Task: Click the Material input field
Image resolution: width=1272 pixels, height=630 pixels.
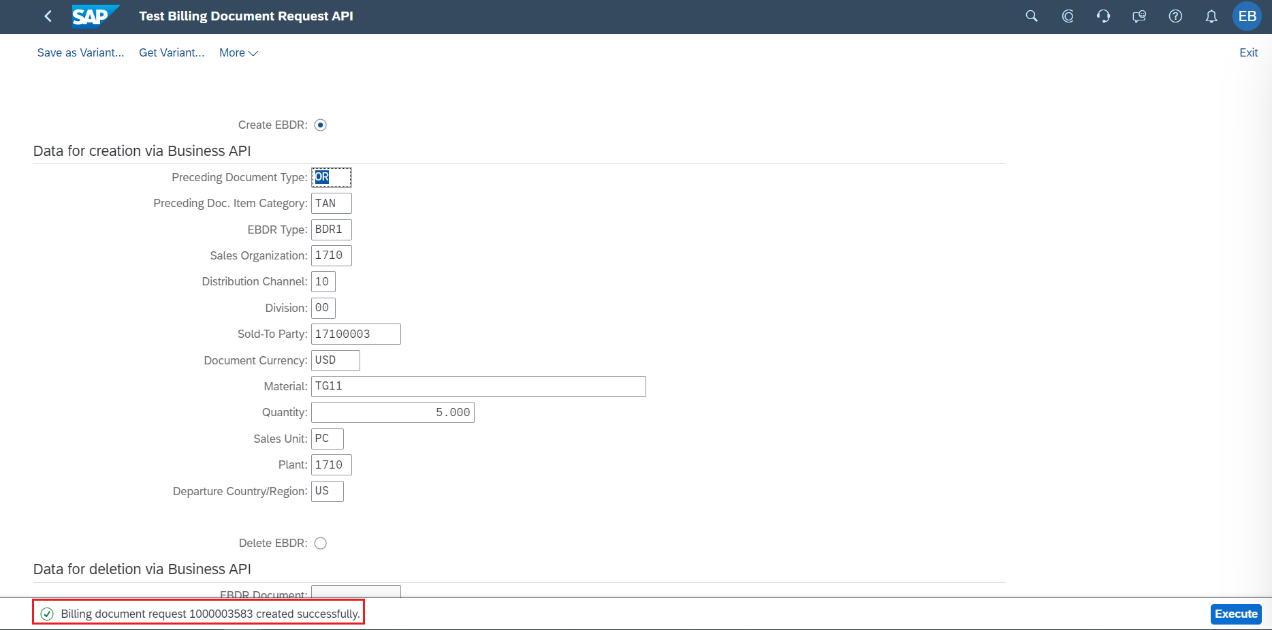Action: pyautogui.click(x=478, y=386)
